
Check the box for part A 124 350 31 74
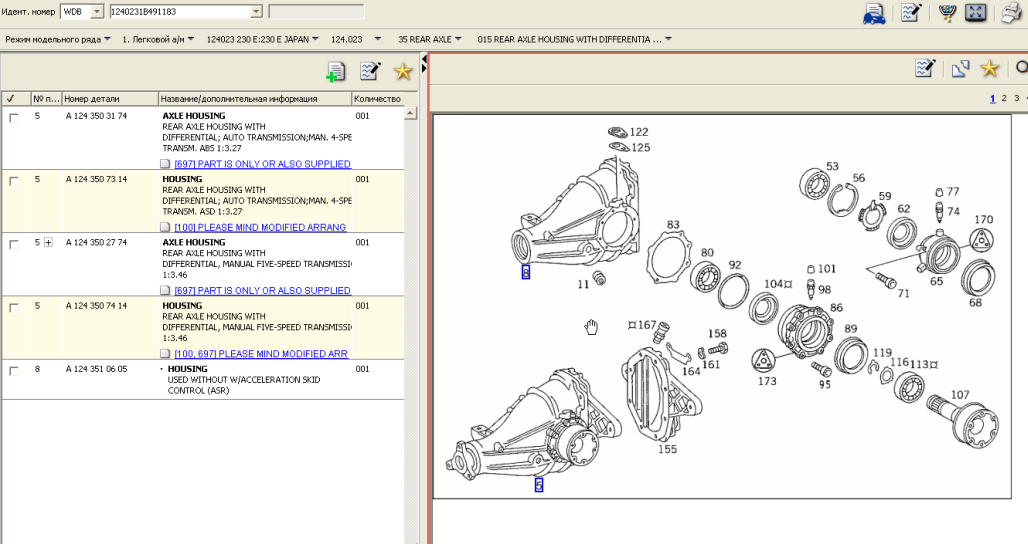pyautogui.click(x=13, y=117)
